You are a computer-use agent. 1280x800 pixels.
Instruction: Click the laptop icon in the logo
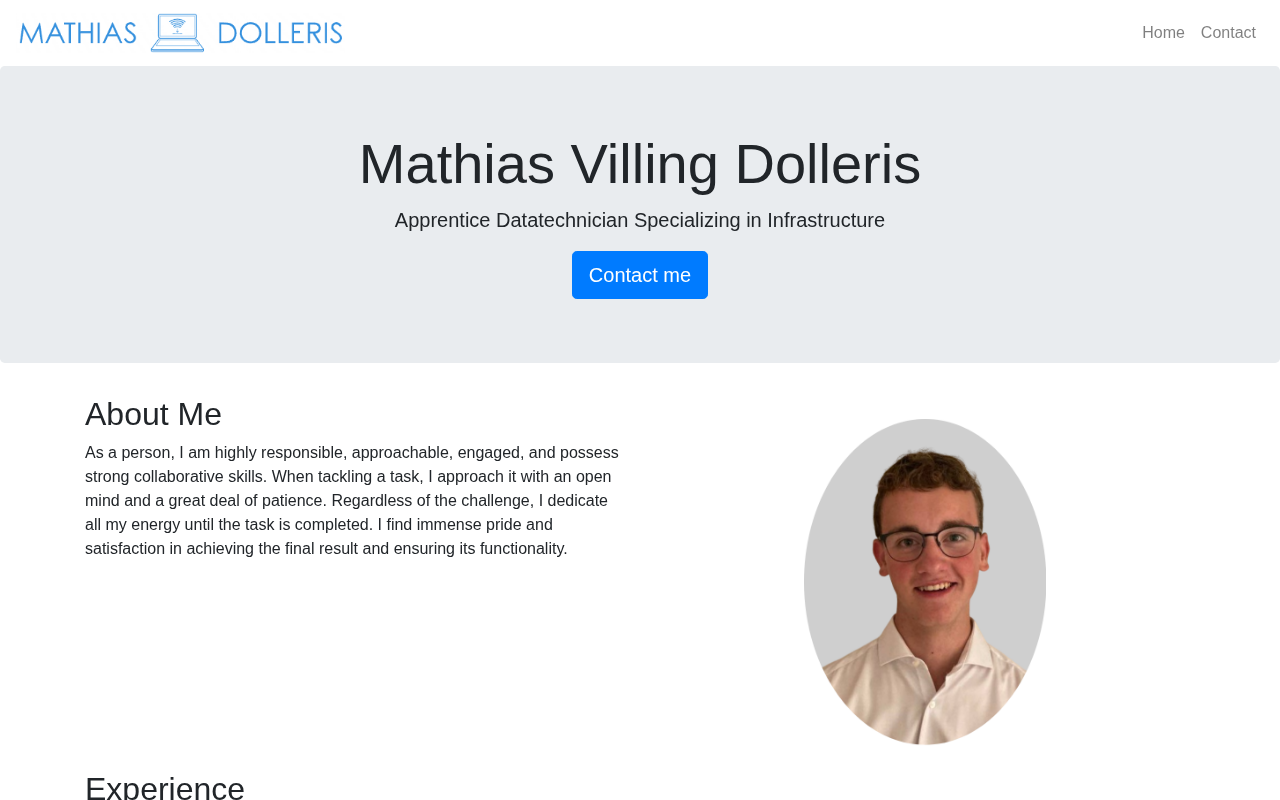pos(177,33)
